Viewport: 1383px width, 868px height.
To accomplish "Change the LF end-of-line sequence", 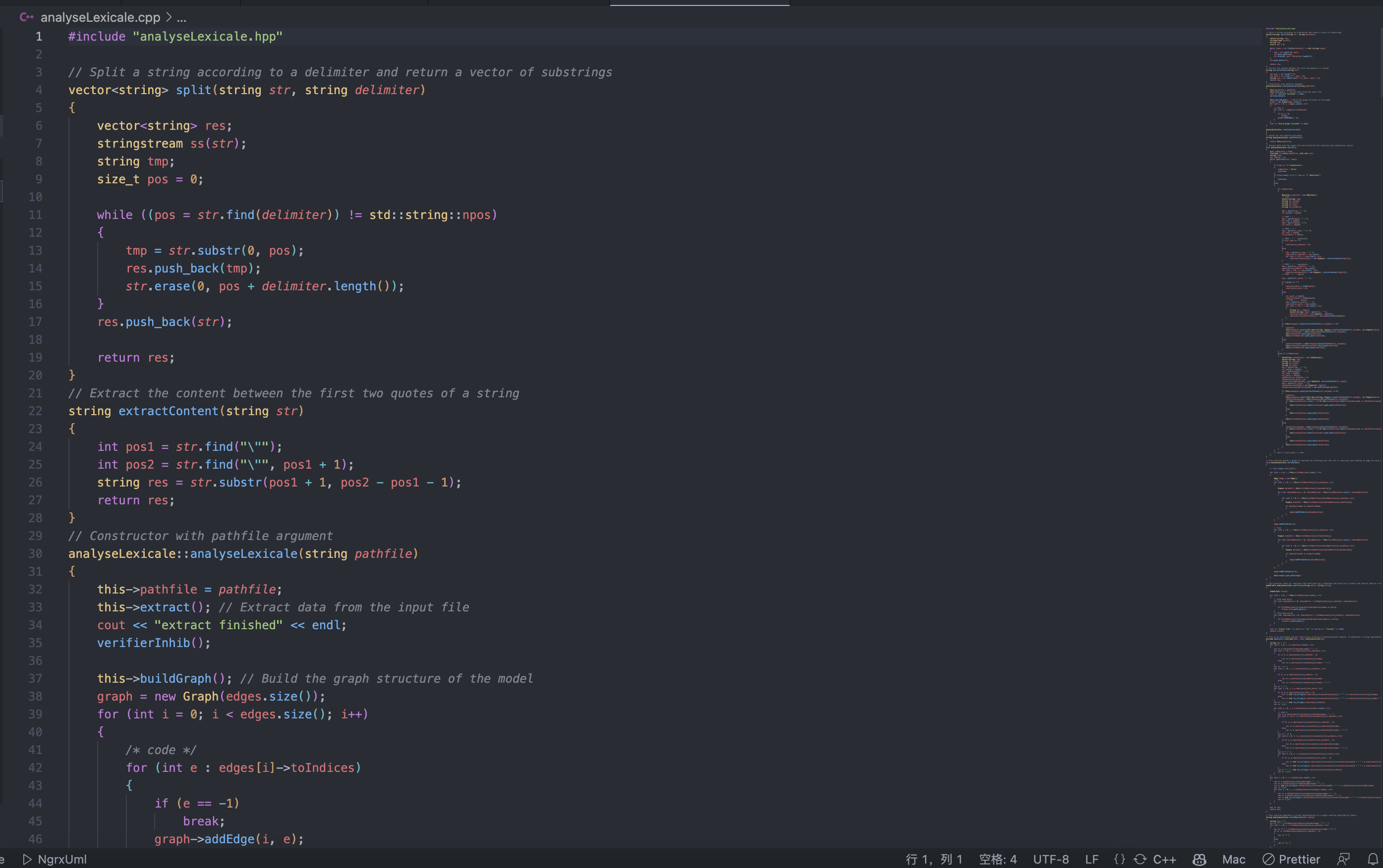I will tap(1092, 859).
